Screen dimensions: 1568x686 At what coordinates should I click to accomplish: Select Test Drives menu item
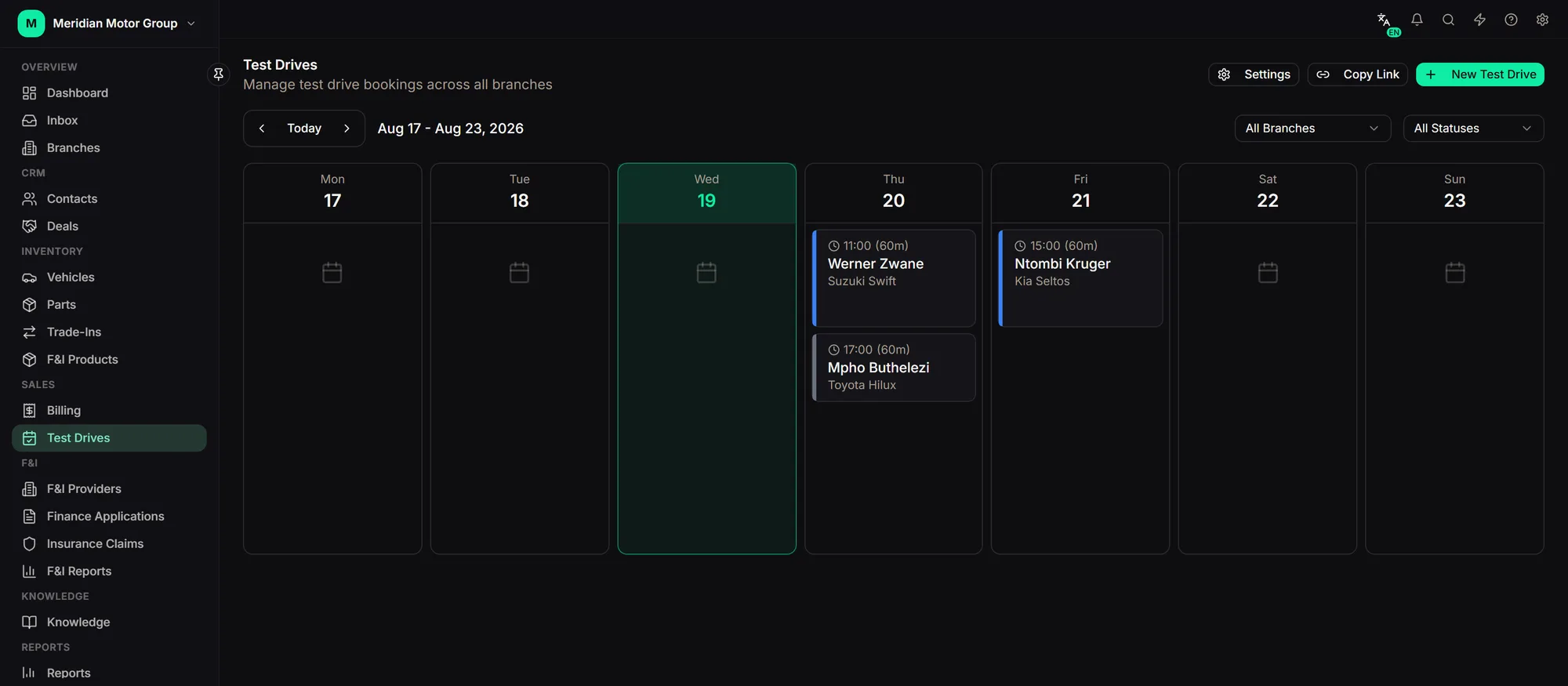click(x=109, y=438)
